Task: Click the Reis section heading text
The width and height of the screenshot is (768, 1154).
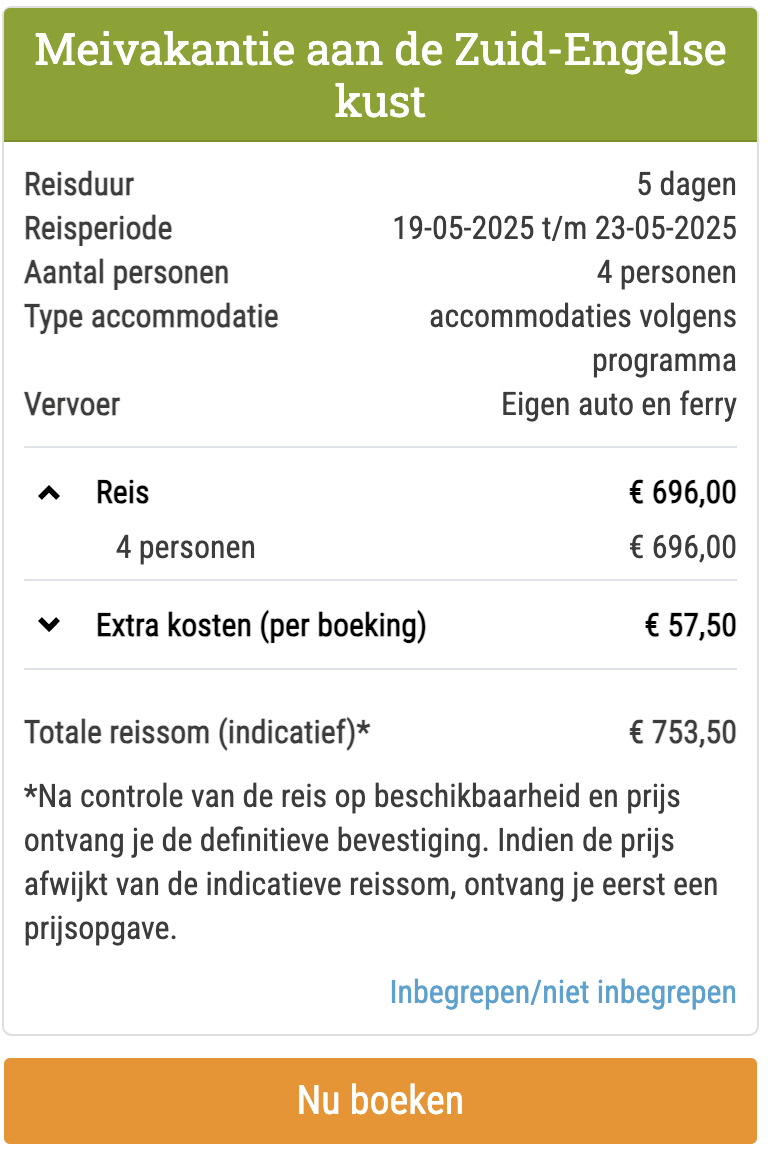Action: click(123, 493)
